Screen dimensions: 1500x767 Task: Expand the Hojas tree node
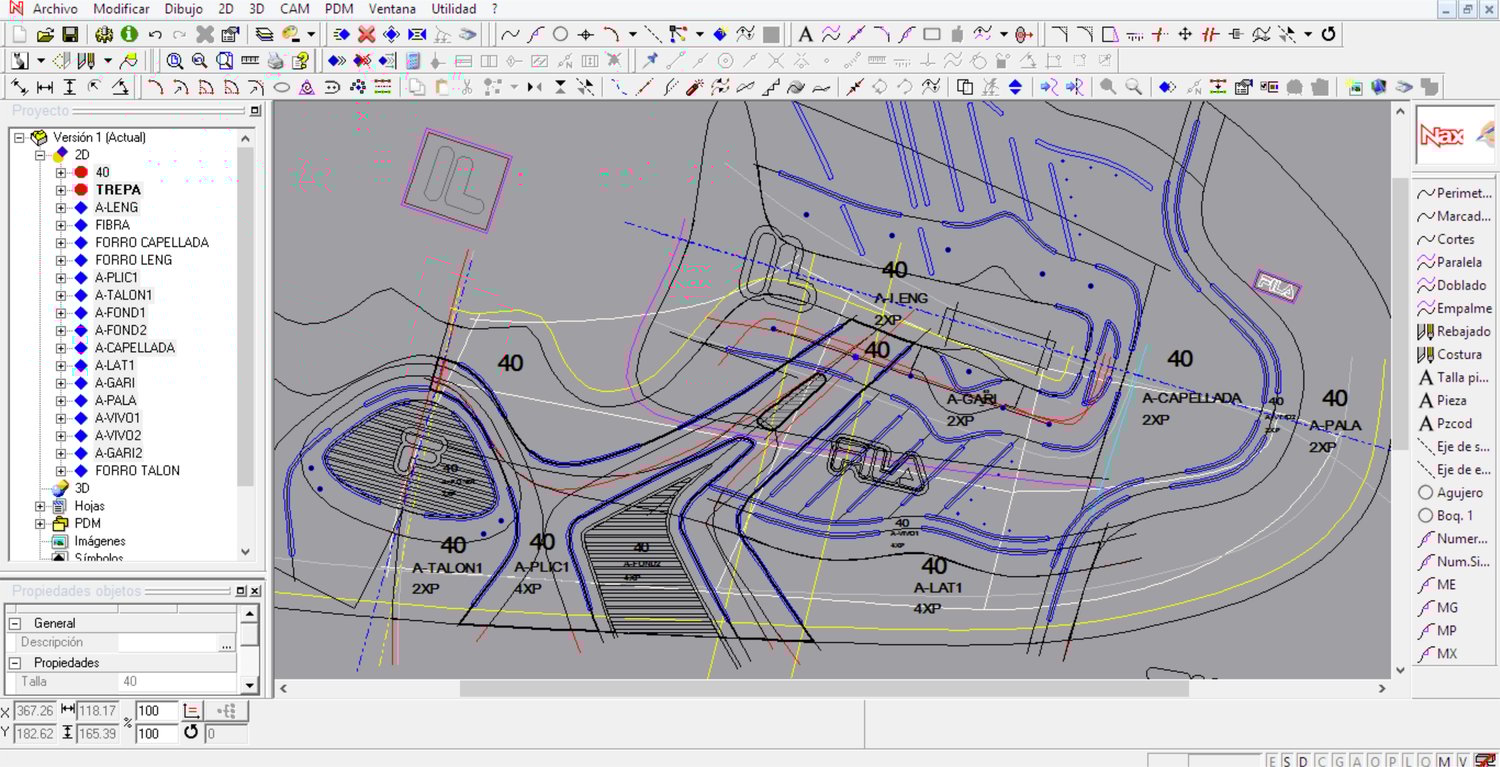[41, 506]
